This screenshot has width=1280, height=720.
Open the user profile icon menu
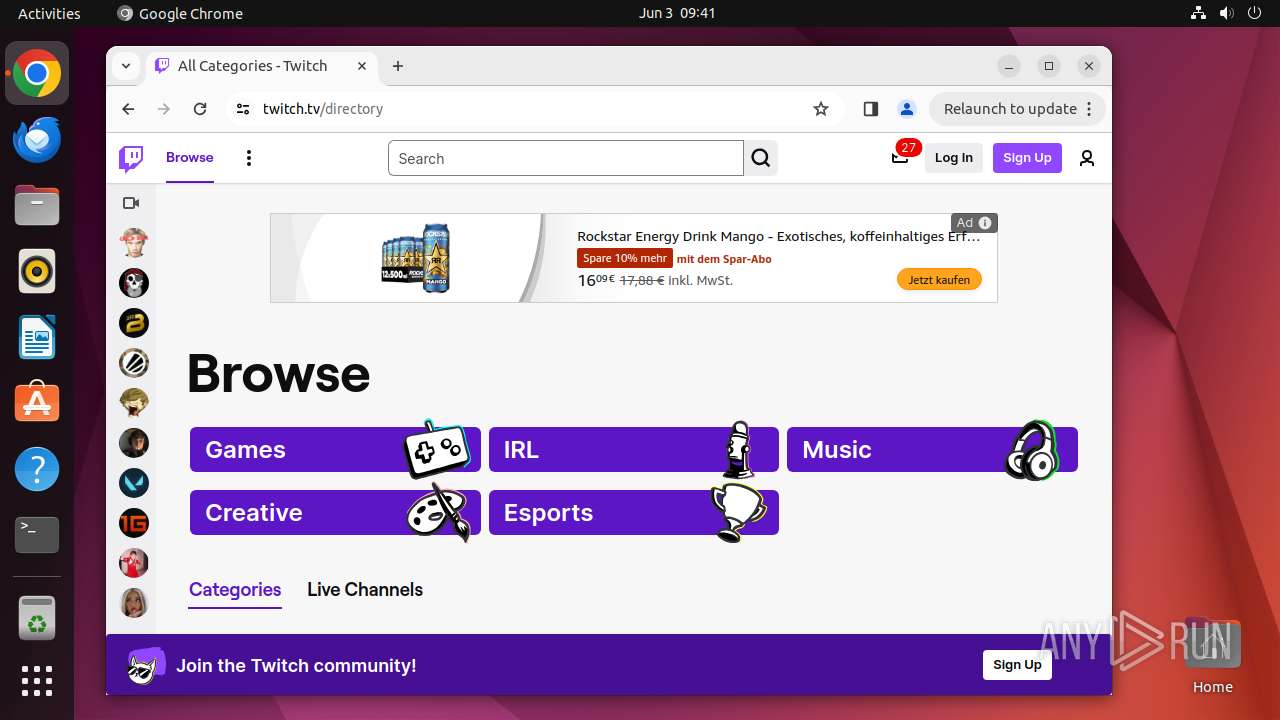pos(1087,158)
